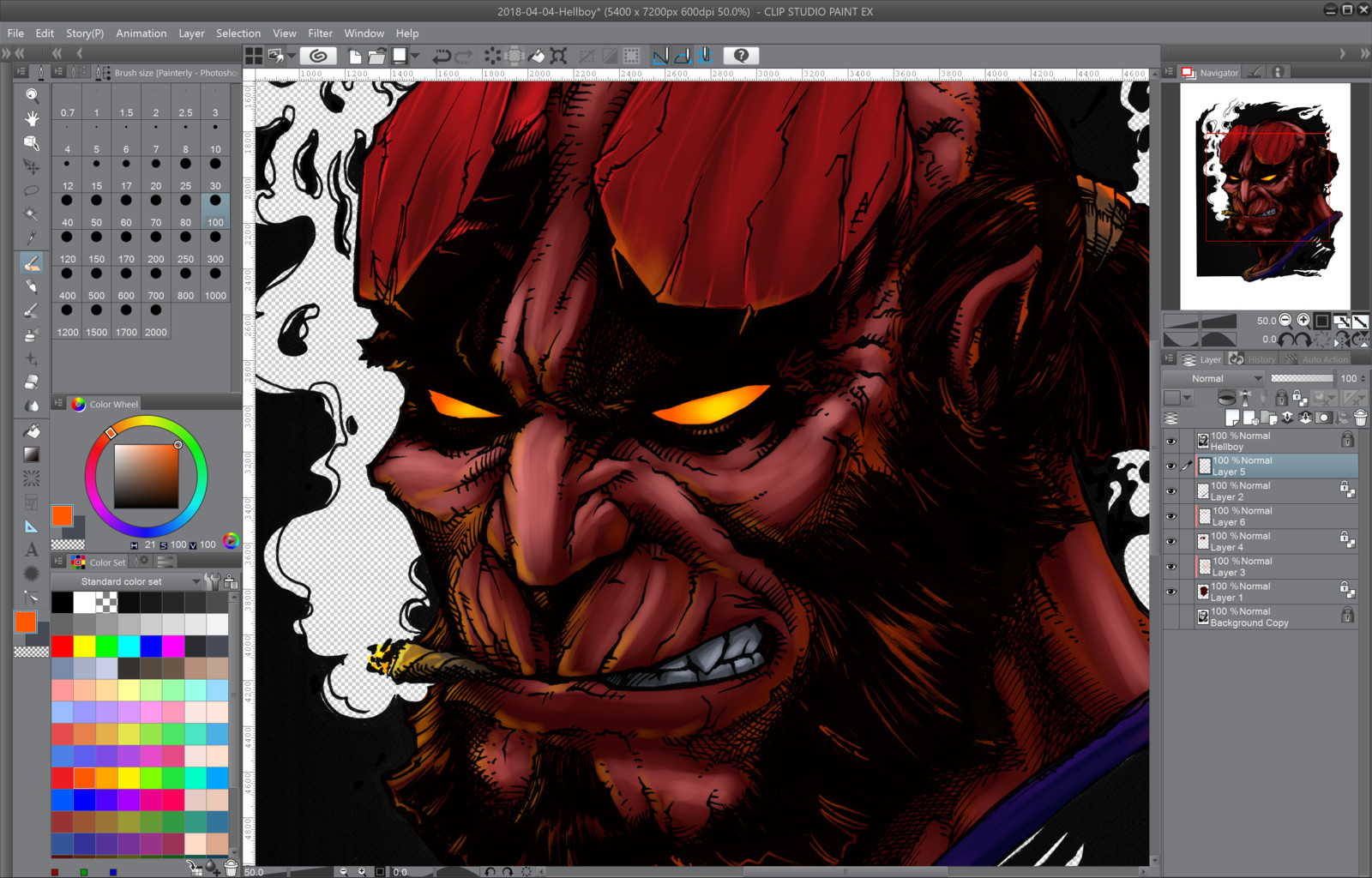Toggle Layer 4 visibility

pyautogui.click(x=1171, y=542)
